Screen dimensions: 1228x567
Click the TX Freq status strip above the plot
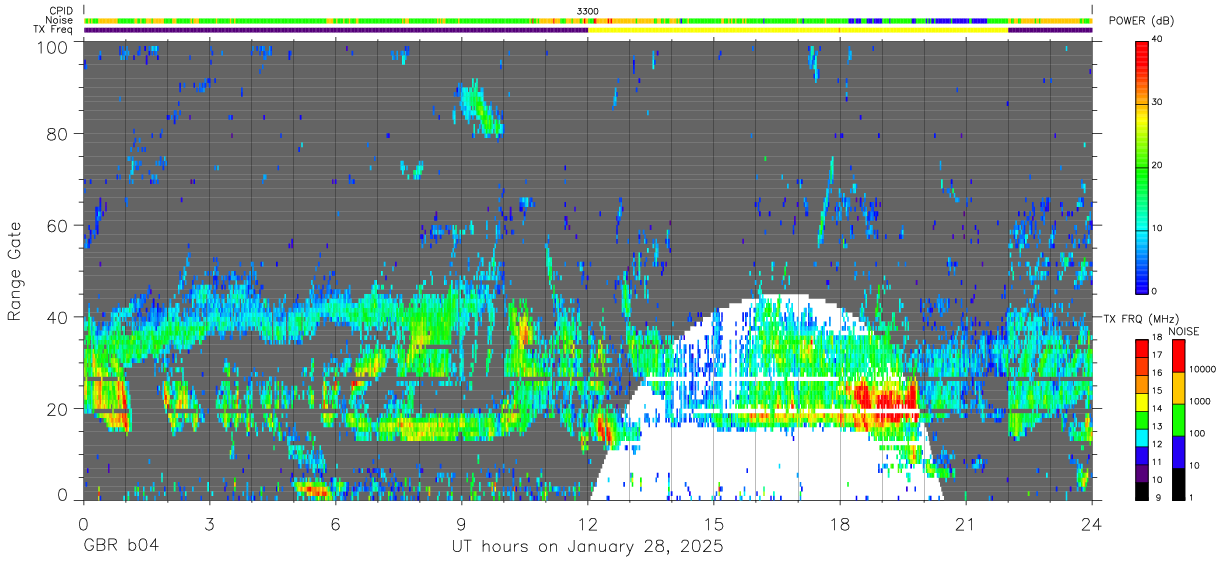(x=588, y=30)
